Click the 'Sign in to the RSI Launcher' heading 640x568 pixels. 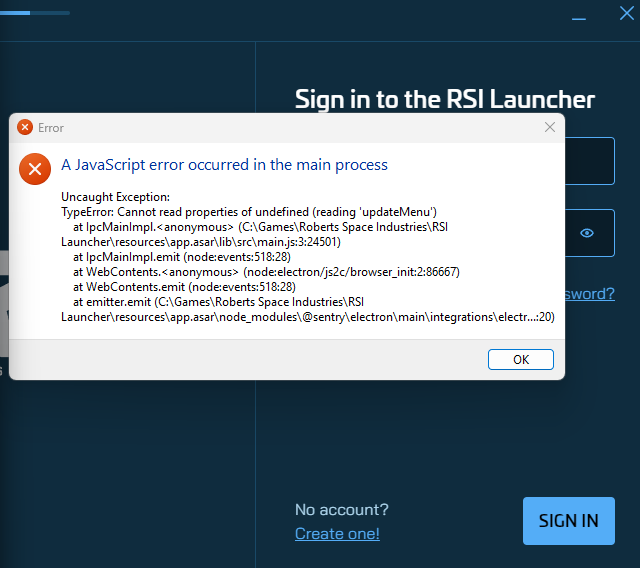pos(445,100)
